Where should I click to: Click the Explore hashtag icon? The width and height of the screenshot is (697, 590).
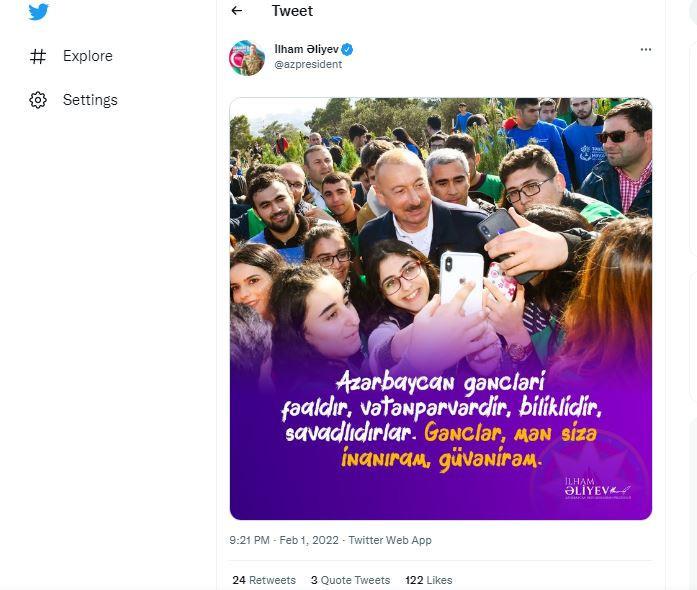click(x=38, y=56)
